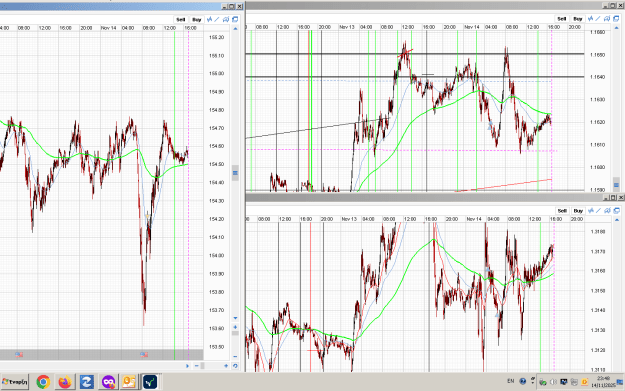Click Sell in the bottom-right chart window

(x=562, y=211)
